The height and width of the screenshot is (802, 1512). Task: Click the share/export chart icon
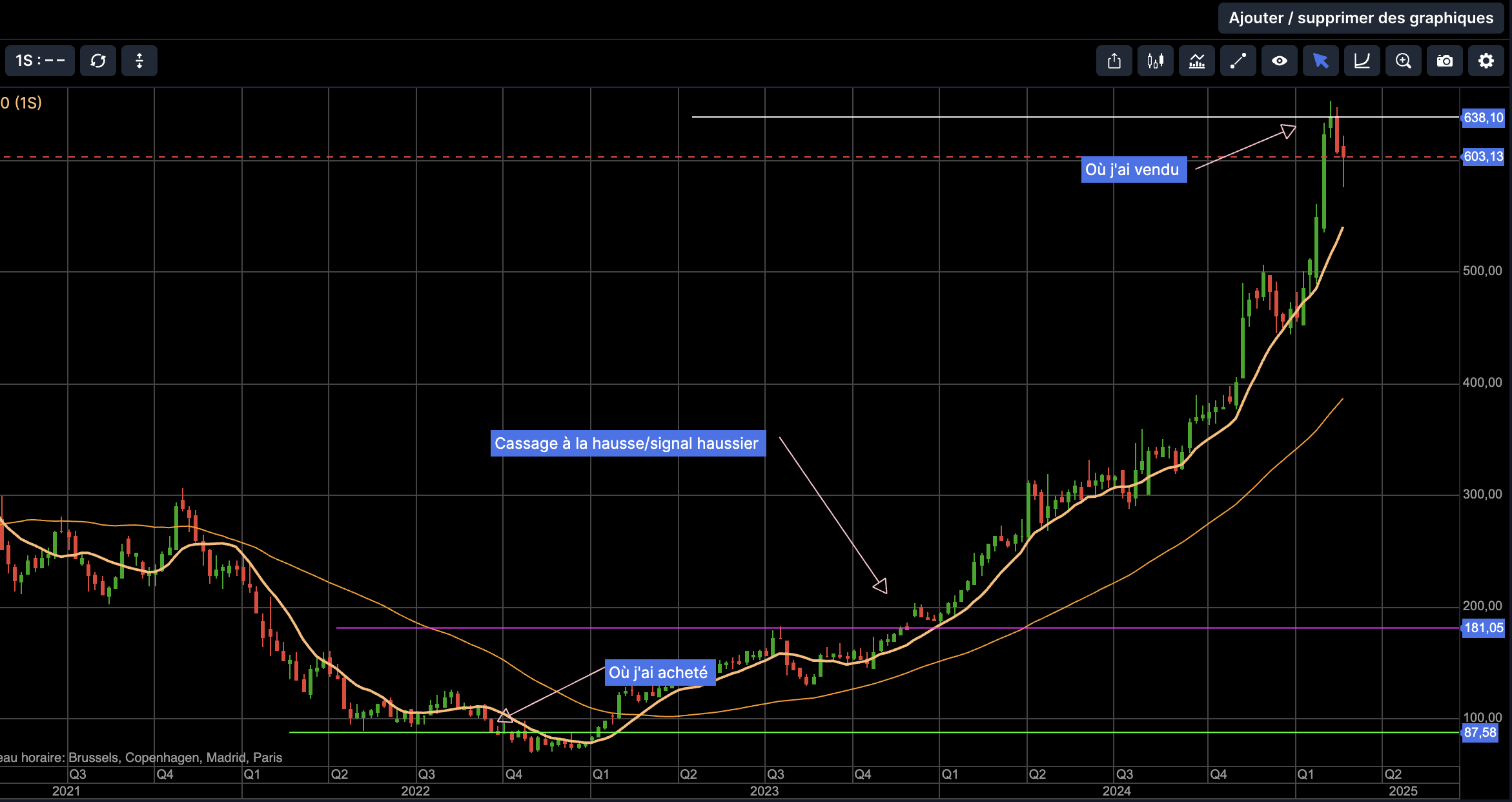[1114, 61]
